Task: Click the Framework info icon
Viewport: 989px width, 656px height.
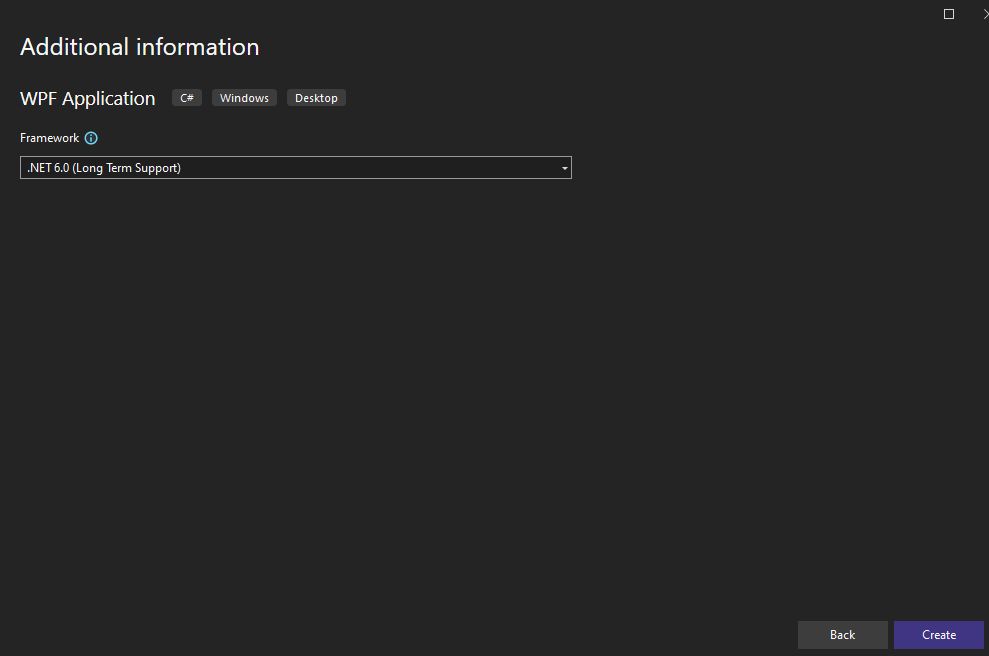Action: 91,138
